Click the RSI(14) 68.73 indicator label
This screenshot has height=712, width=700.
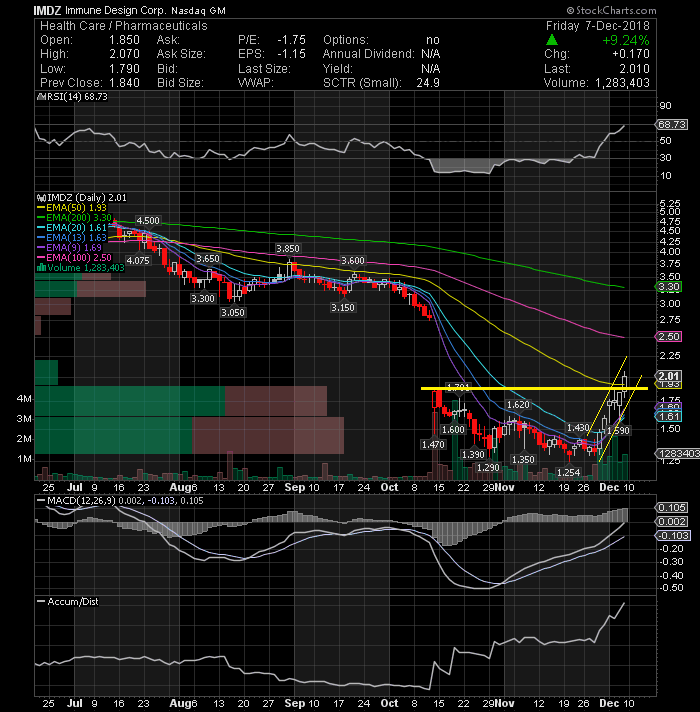73,97
